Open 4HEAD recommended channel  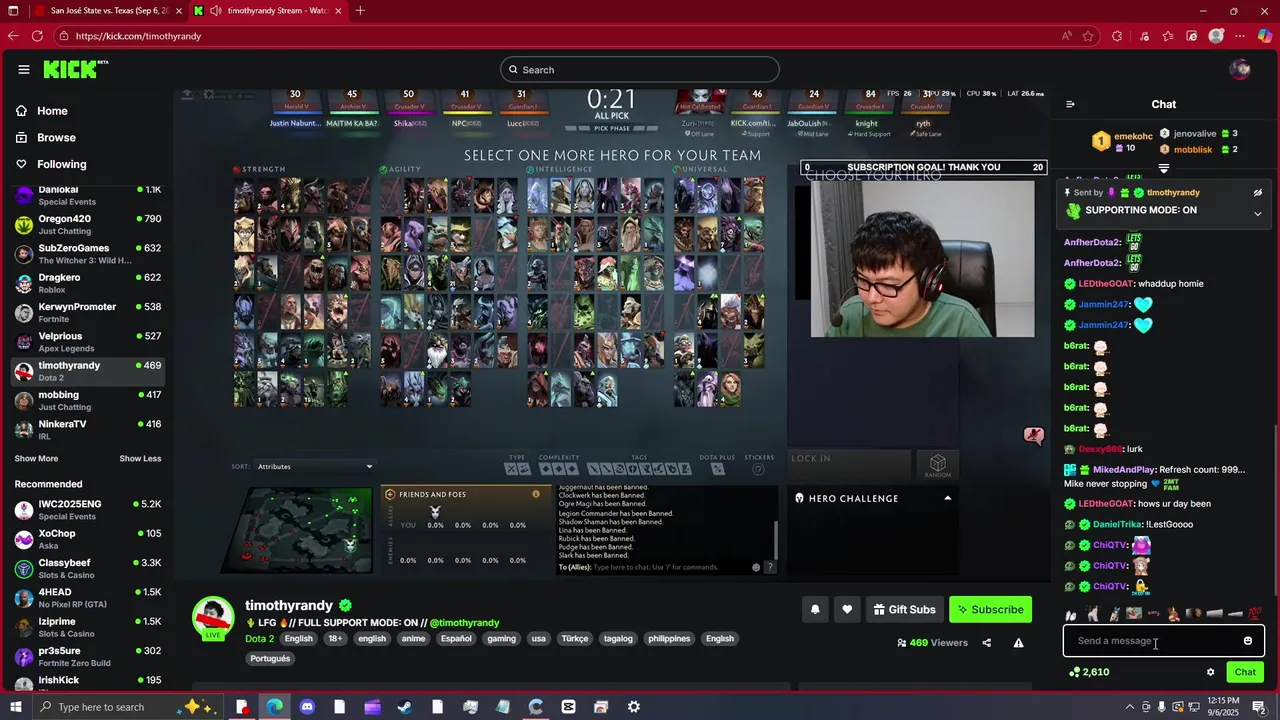pos(87,597)
